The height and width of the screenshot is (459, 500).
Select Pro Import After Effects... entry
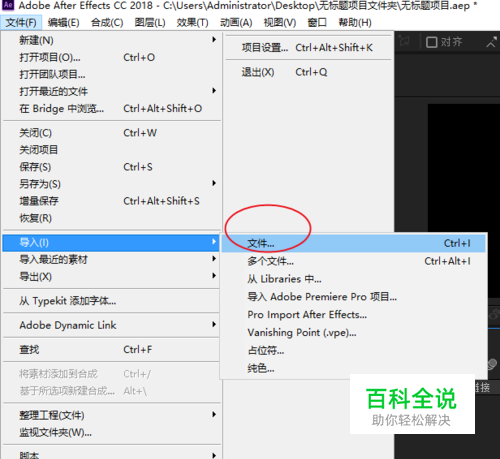(353, 315)
